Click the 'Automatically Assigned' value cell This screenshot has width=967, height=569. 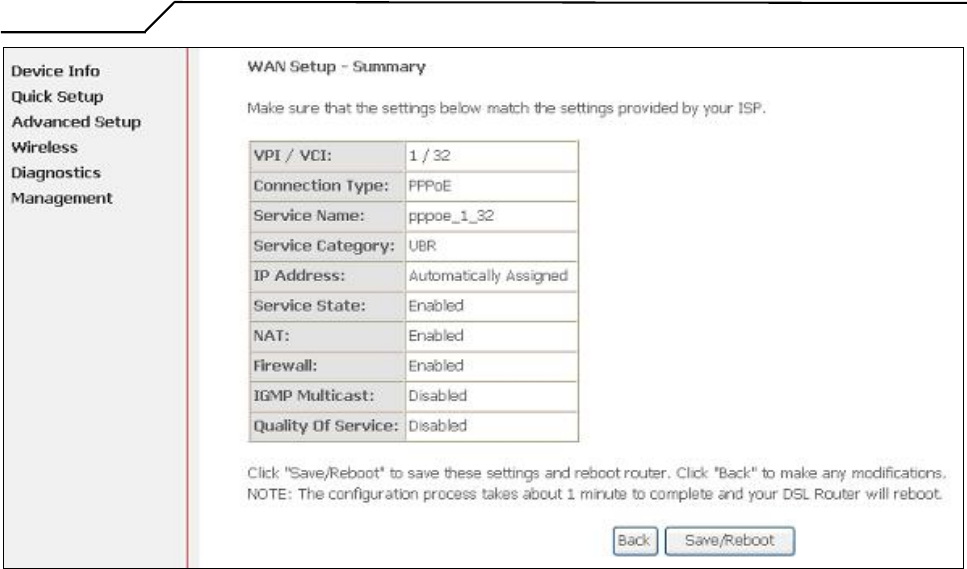[x=492, y=276]
